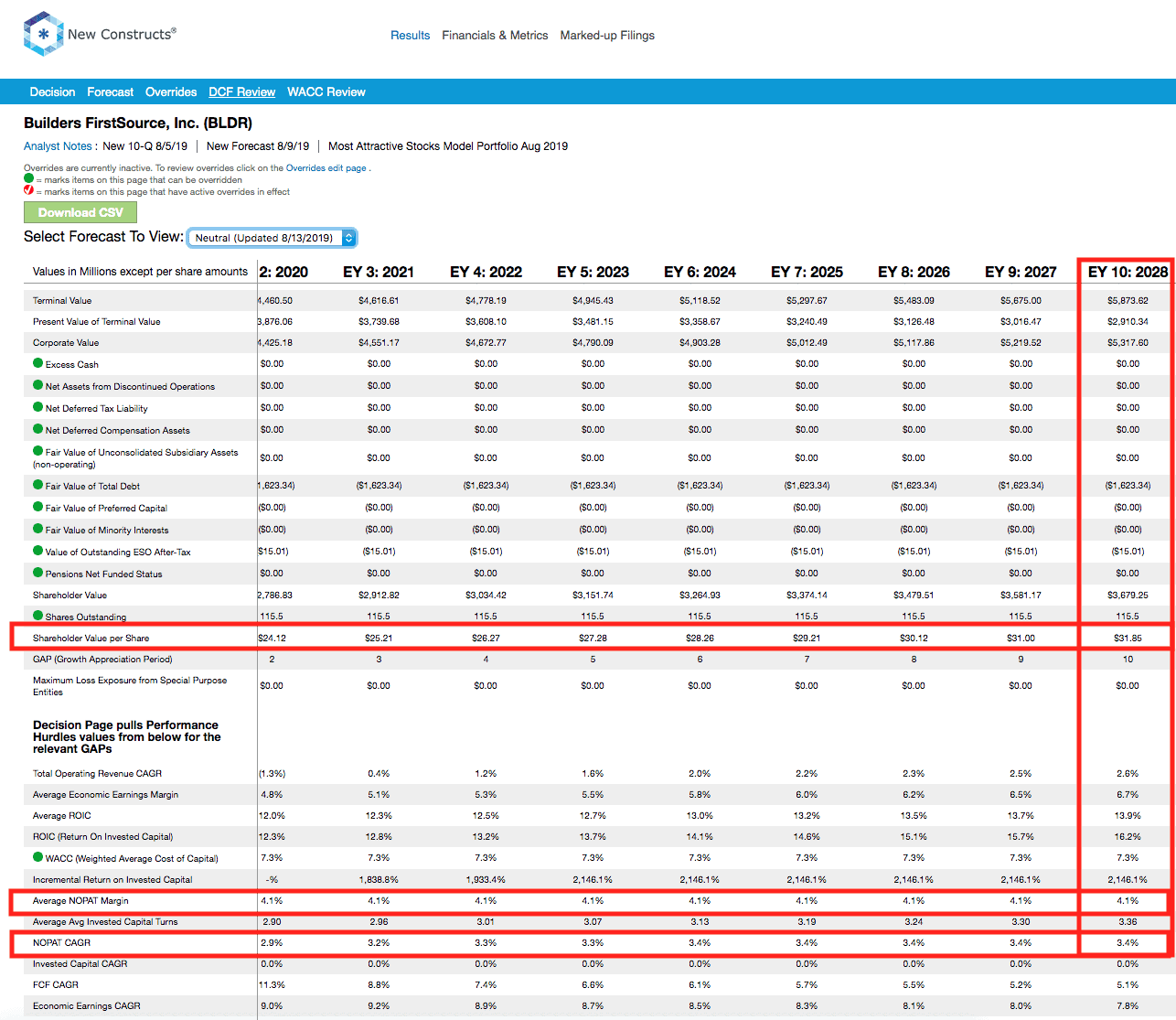The height and width of the screenshot is (1020, 1176).
Task: Click green dot beside Fair Value of Preferred Capital
Action: point(38,507)
